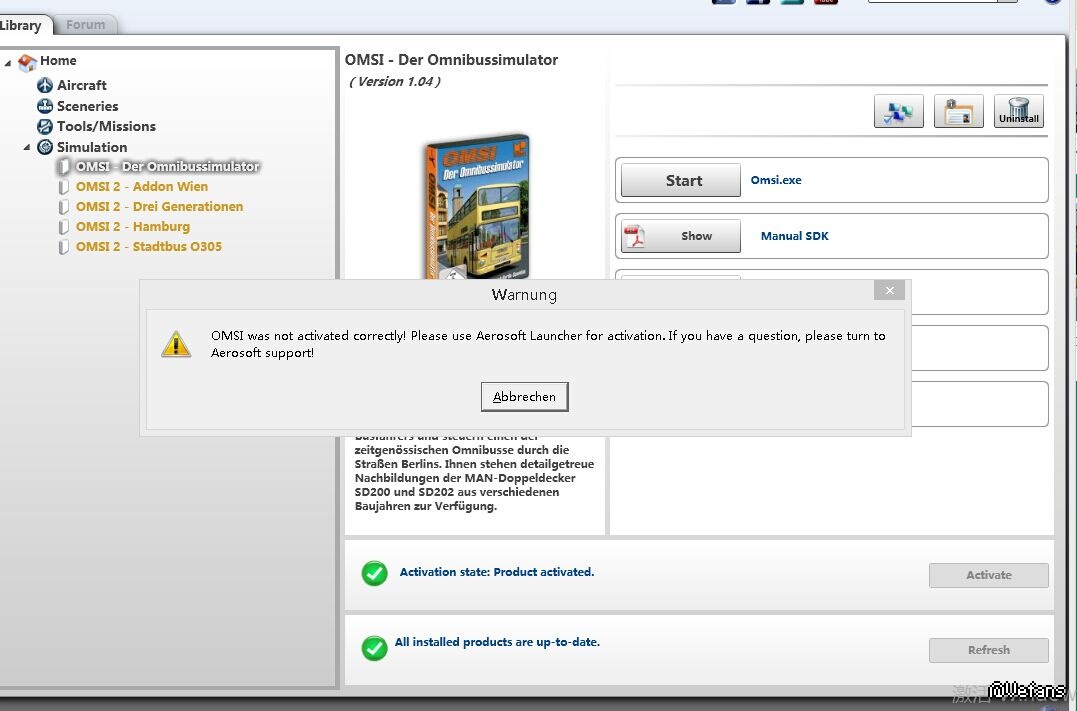Viewport: 1077px width, 711px height.
Task: Switch to the Forum tab
Action: coord(85,25)
